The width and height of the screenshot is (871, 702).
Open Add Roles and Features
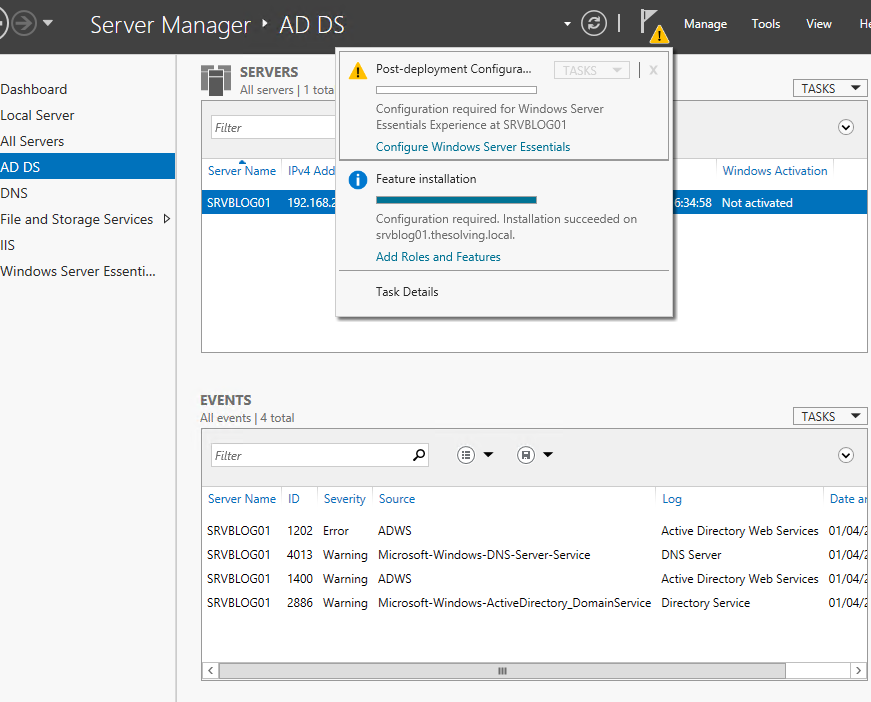tap(438, 256)
